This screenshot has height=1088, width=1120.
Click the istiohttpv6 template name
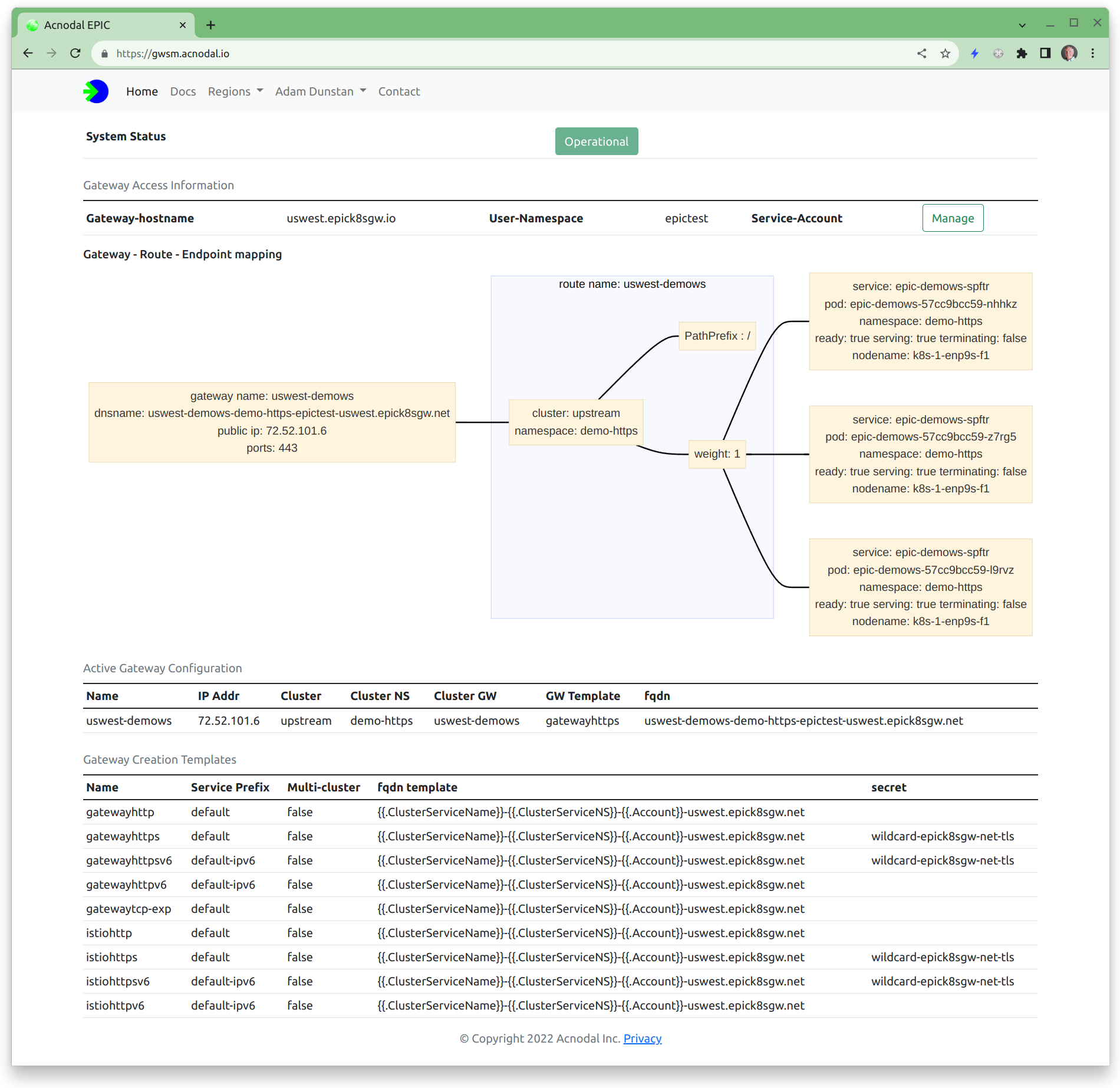point(115,1005)
